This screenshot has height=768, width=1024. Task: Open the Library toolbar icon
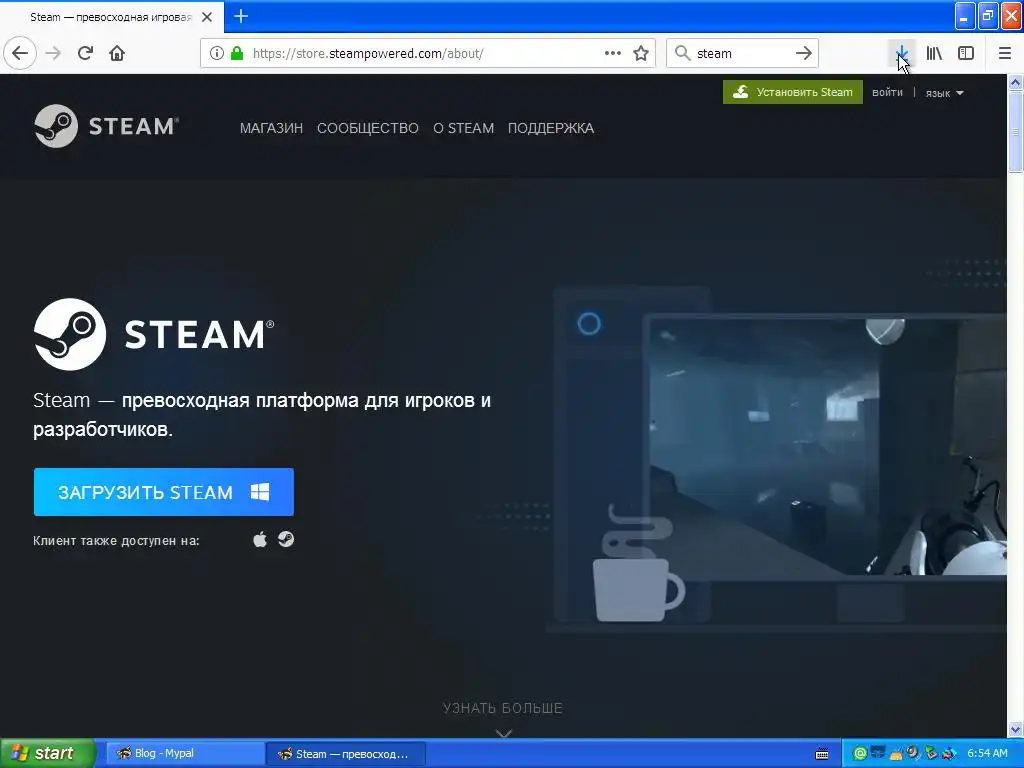[x=934, y=53]
